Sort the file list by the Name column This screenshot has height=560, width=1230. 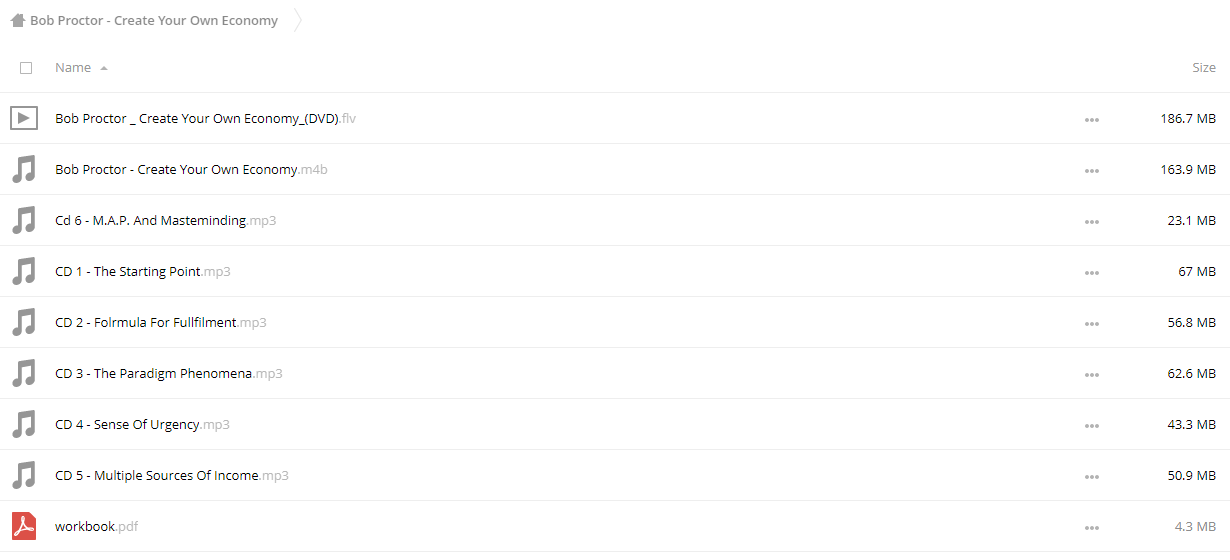pyautogui.click(x=73, y=68)
